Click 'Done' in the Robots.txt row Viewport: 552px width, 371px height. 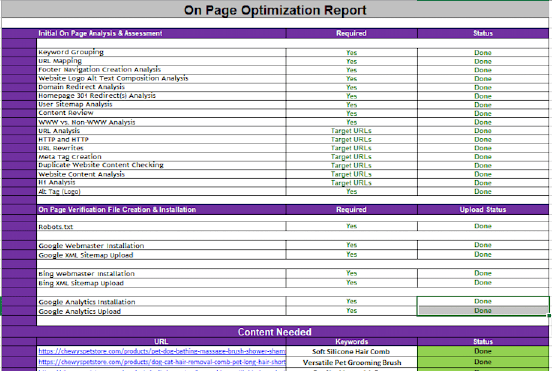pos(483,226)
